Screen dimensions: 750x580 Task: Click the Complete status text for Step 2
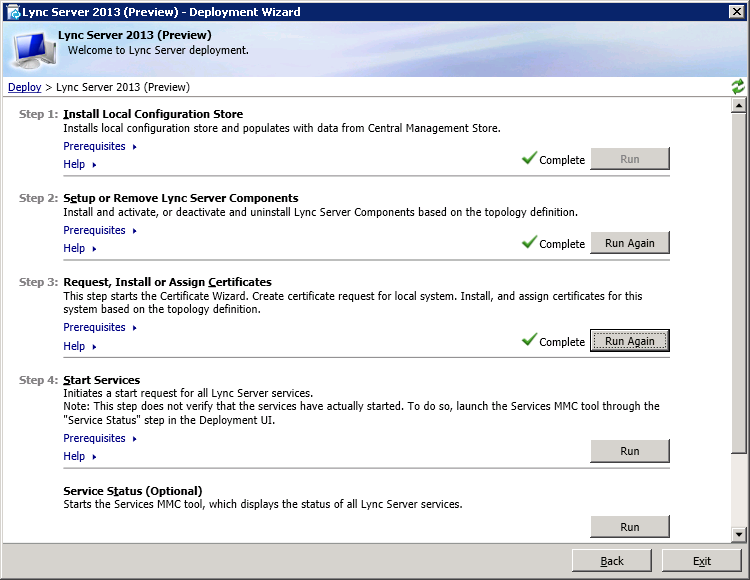tap(562, 244)
